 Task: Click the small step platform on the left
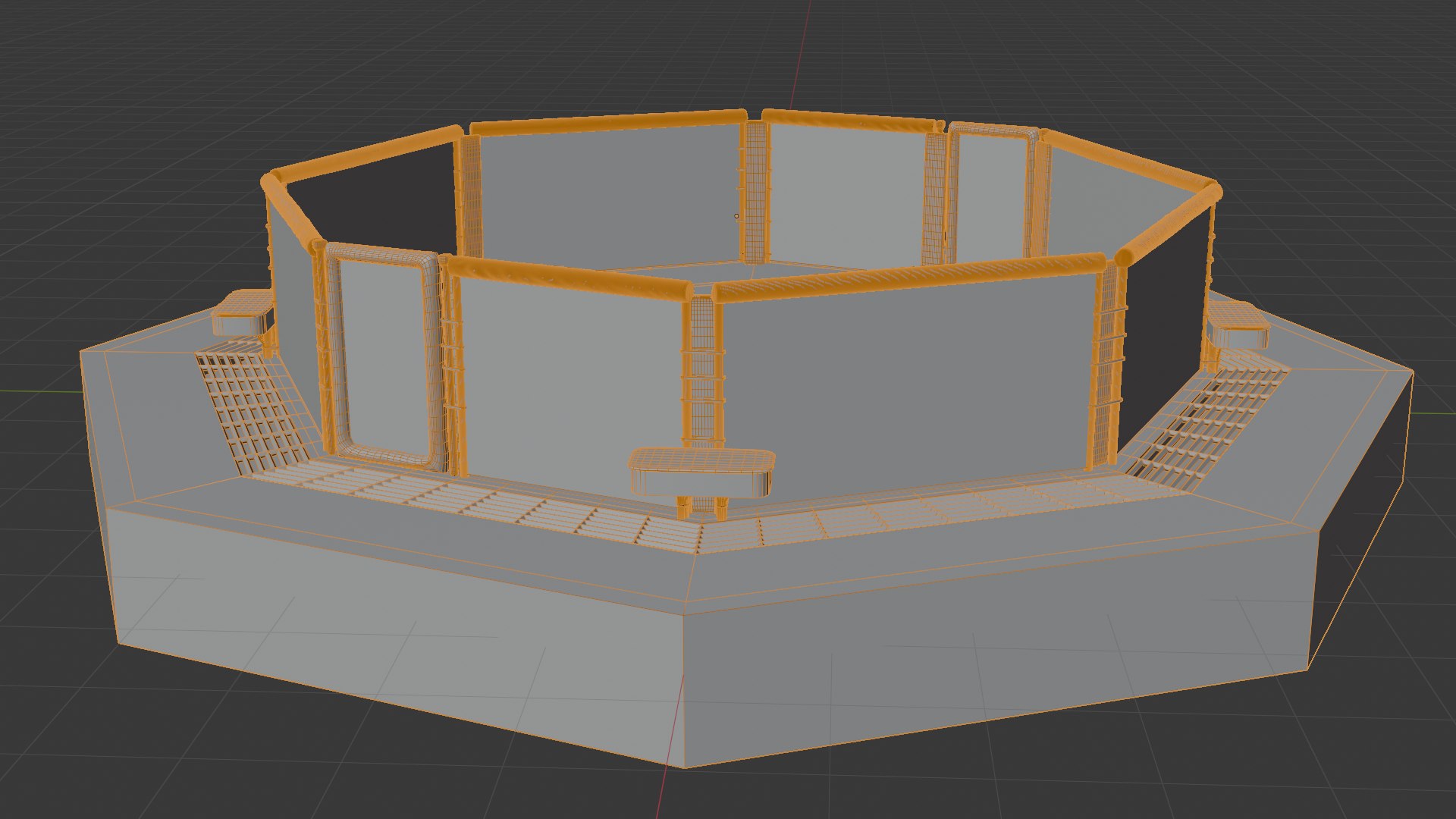pos(241,312)
